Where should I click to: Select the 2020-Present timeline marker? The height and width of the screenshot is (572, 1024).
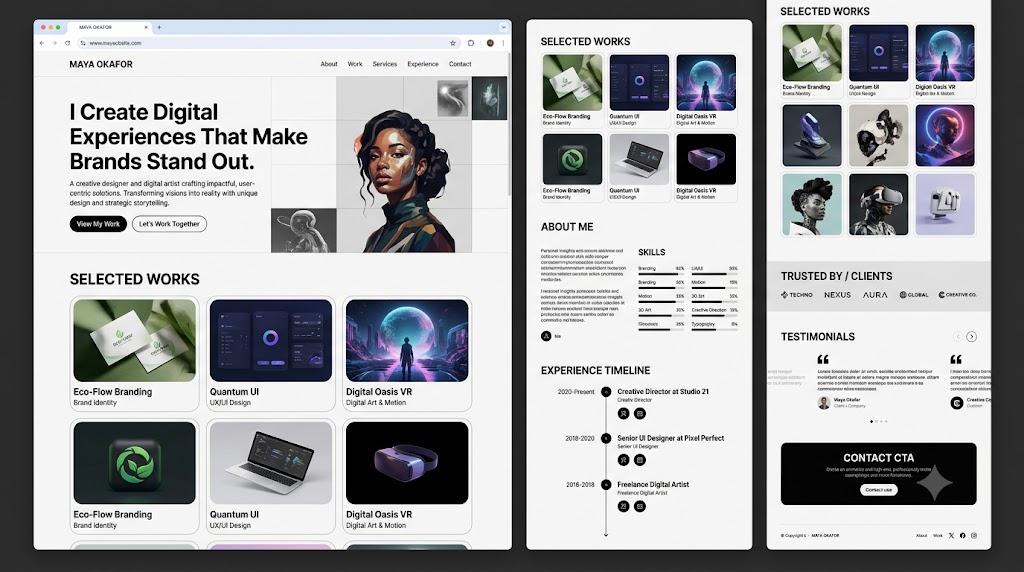pyautogui.click(x=606, y=392)
